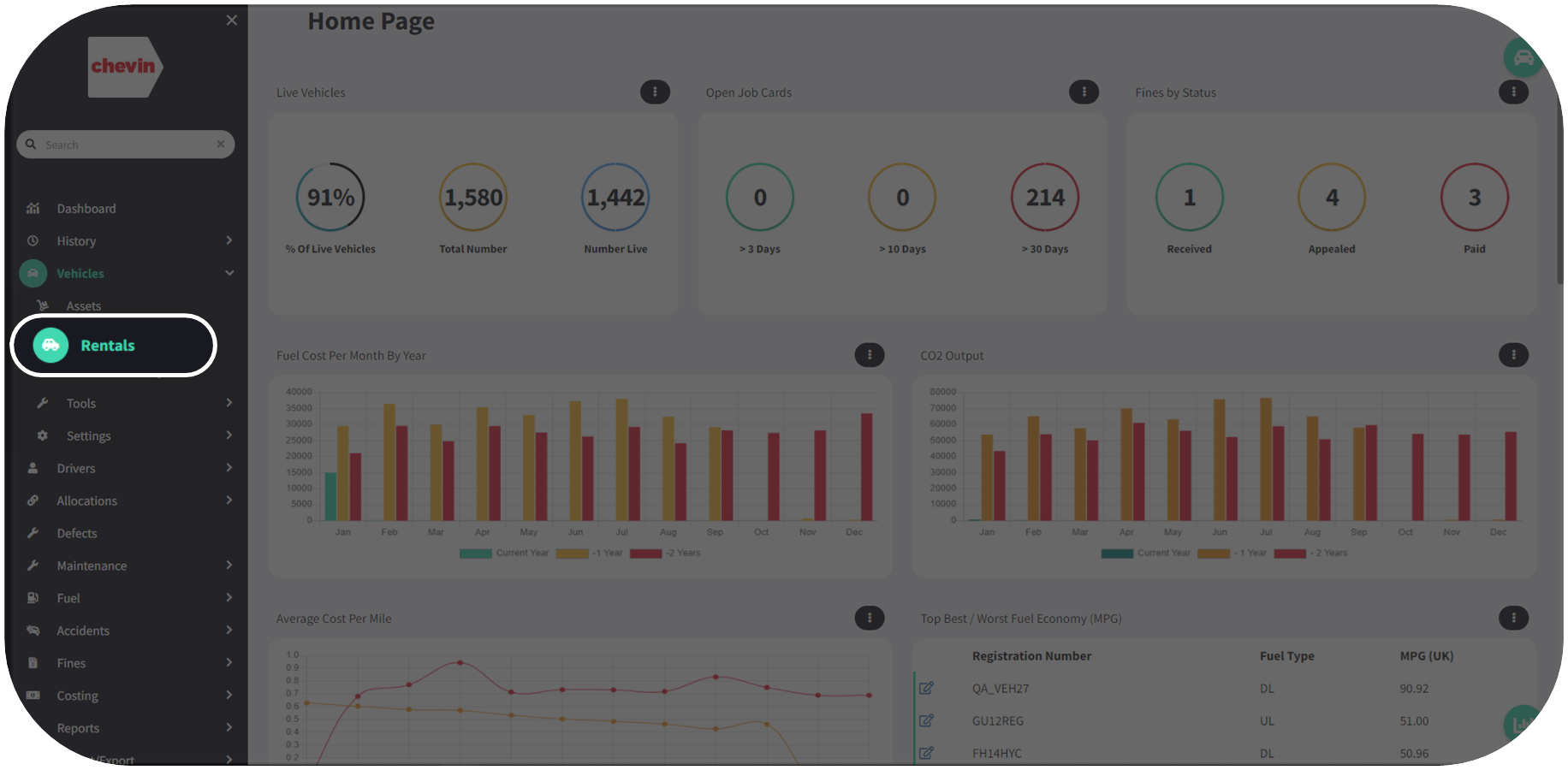Click the Assets icon

(x=43, y=305)
